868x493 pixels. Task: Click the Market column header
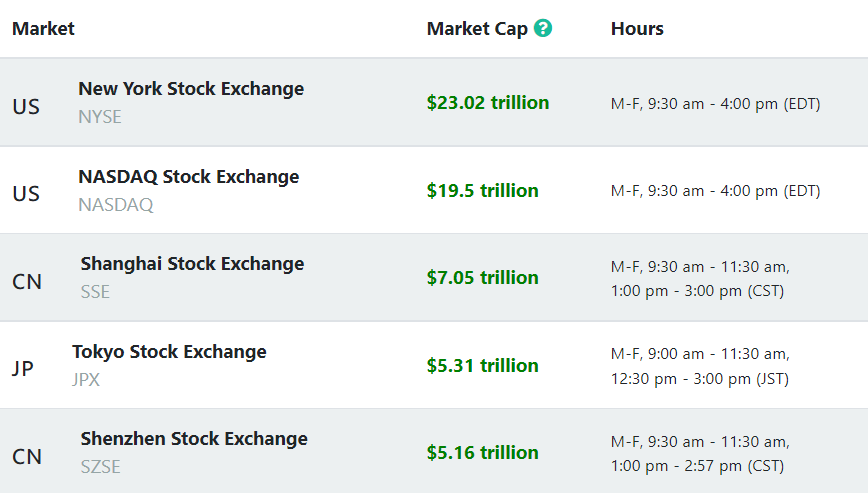click(43, 28)
